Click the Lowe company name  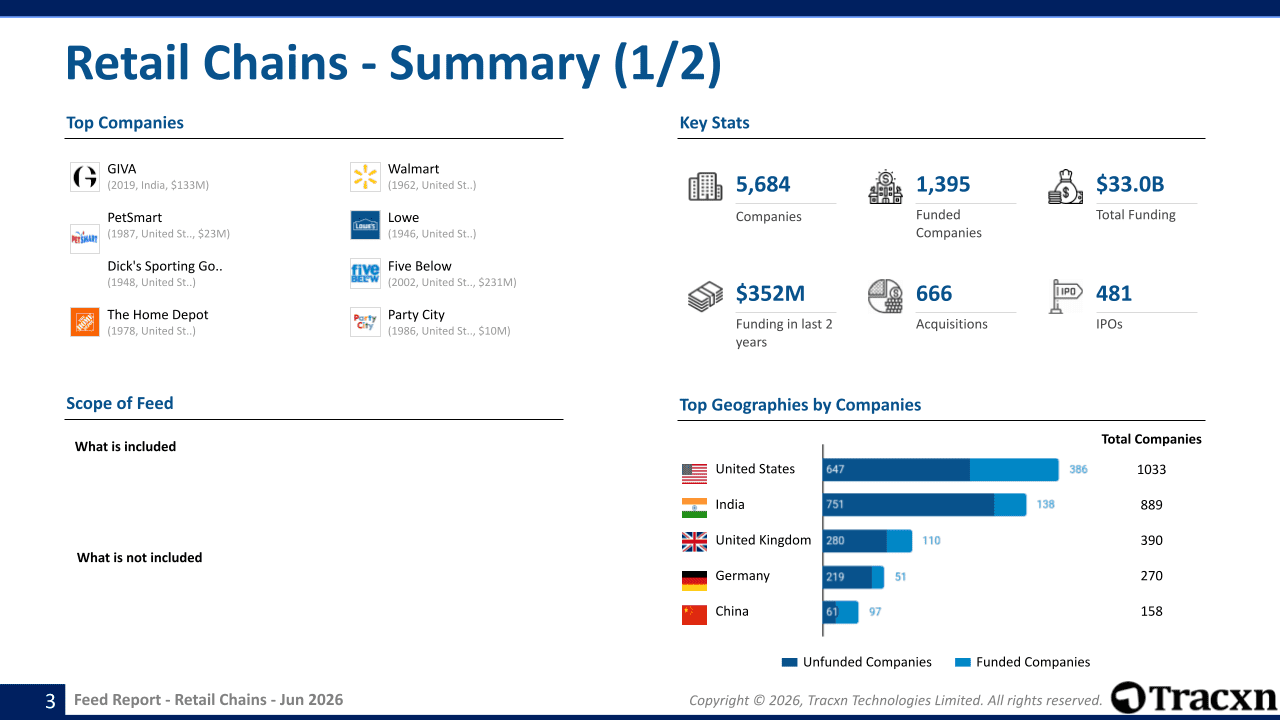(403, 217)
